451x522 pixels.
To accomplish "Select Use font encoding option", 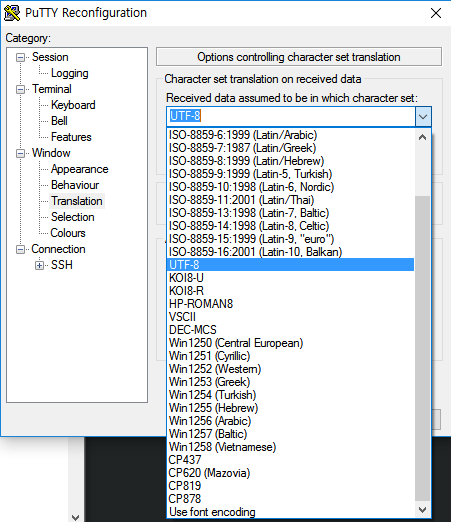I will coord(290,512).
